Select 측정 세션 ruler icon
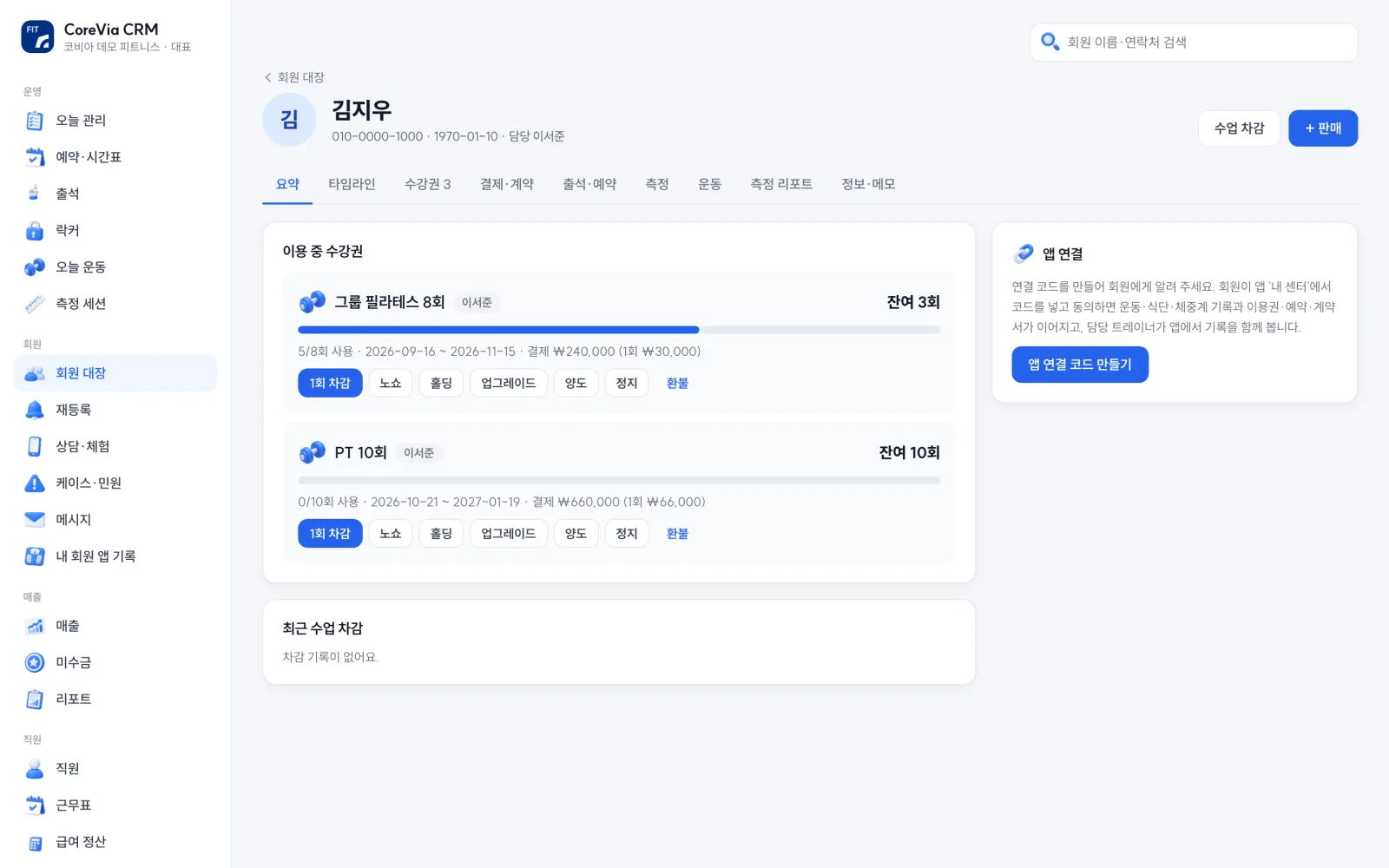1389x868 pixels. pos(35,304)
